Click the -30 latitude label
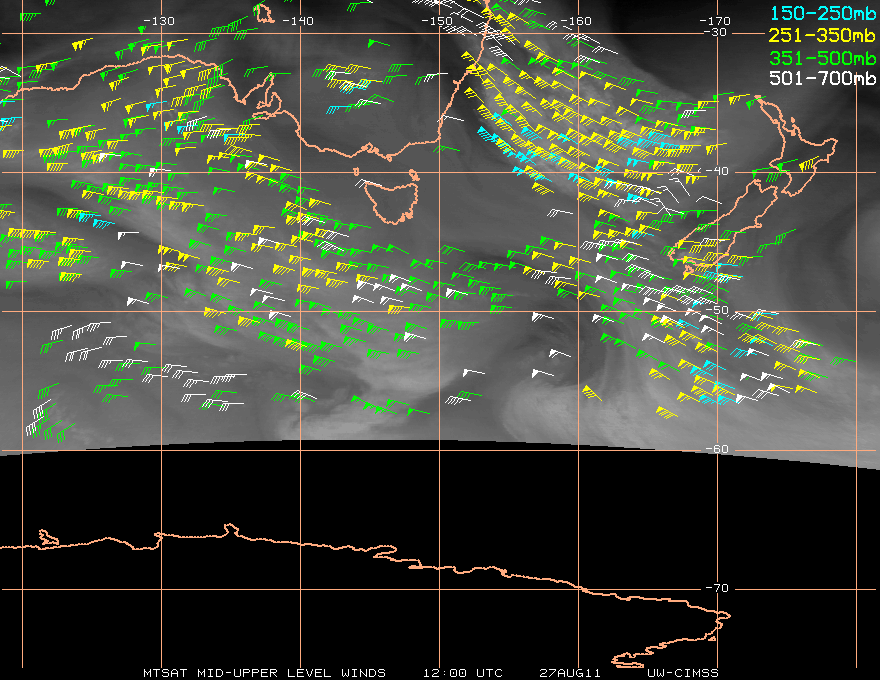Image resolution: width=880 pixels, height=680 pixels. (714, 32)
